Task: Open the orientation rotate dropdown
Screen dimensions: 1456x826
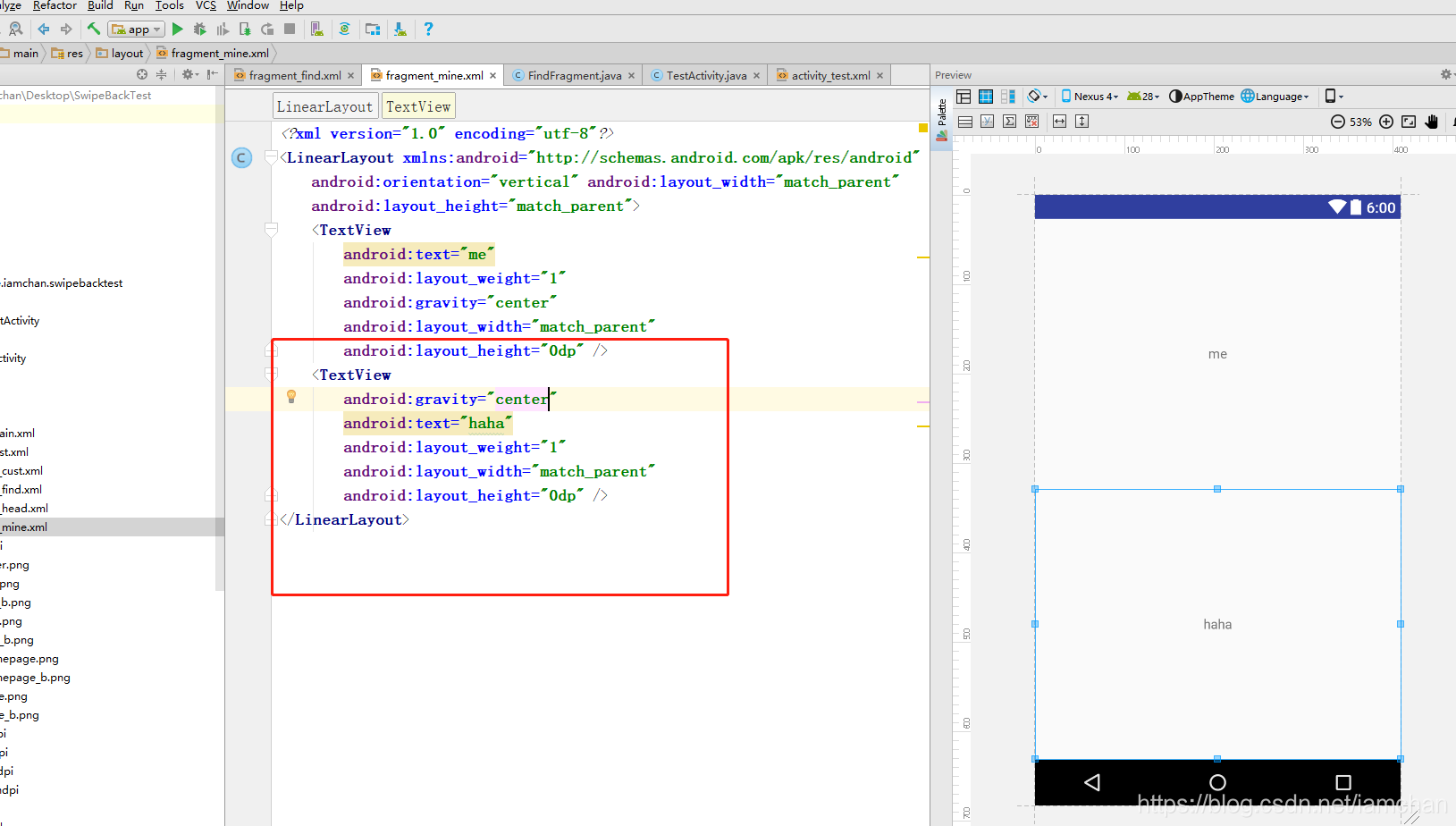Action: coord(1037,97)
